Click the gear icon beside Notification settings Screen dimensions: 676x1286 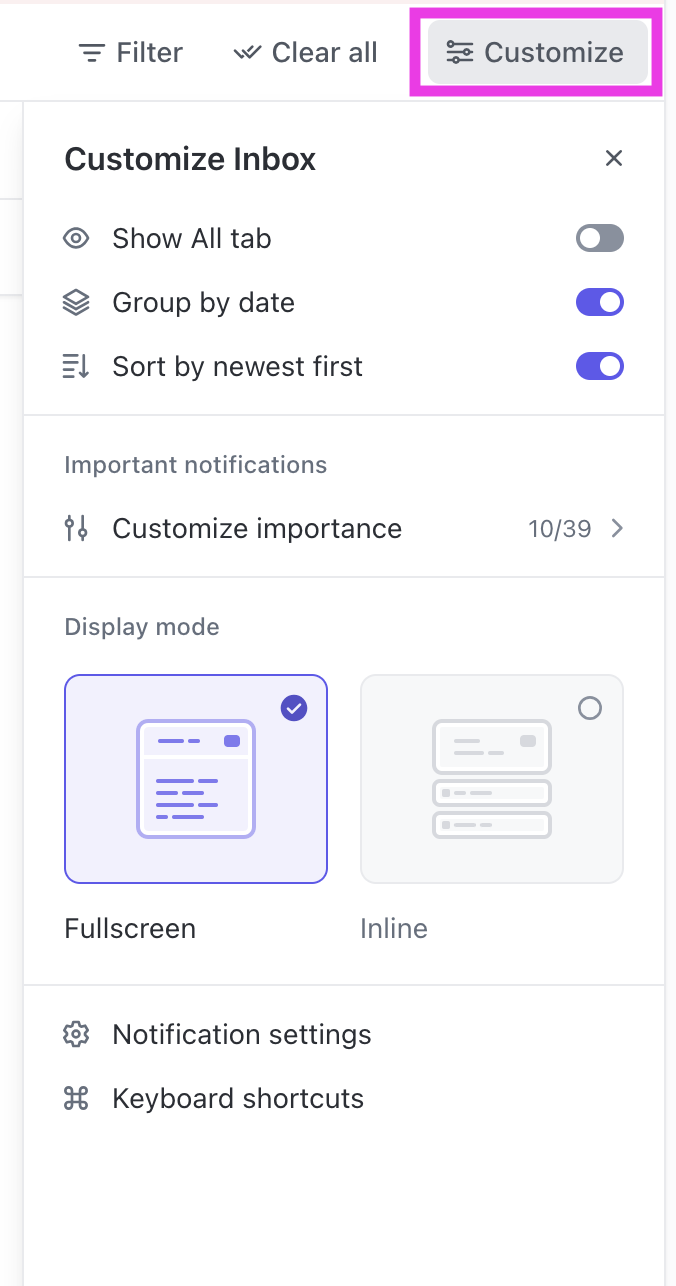click(x=76, y=1034)
